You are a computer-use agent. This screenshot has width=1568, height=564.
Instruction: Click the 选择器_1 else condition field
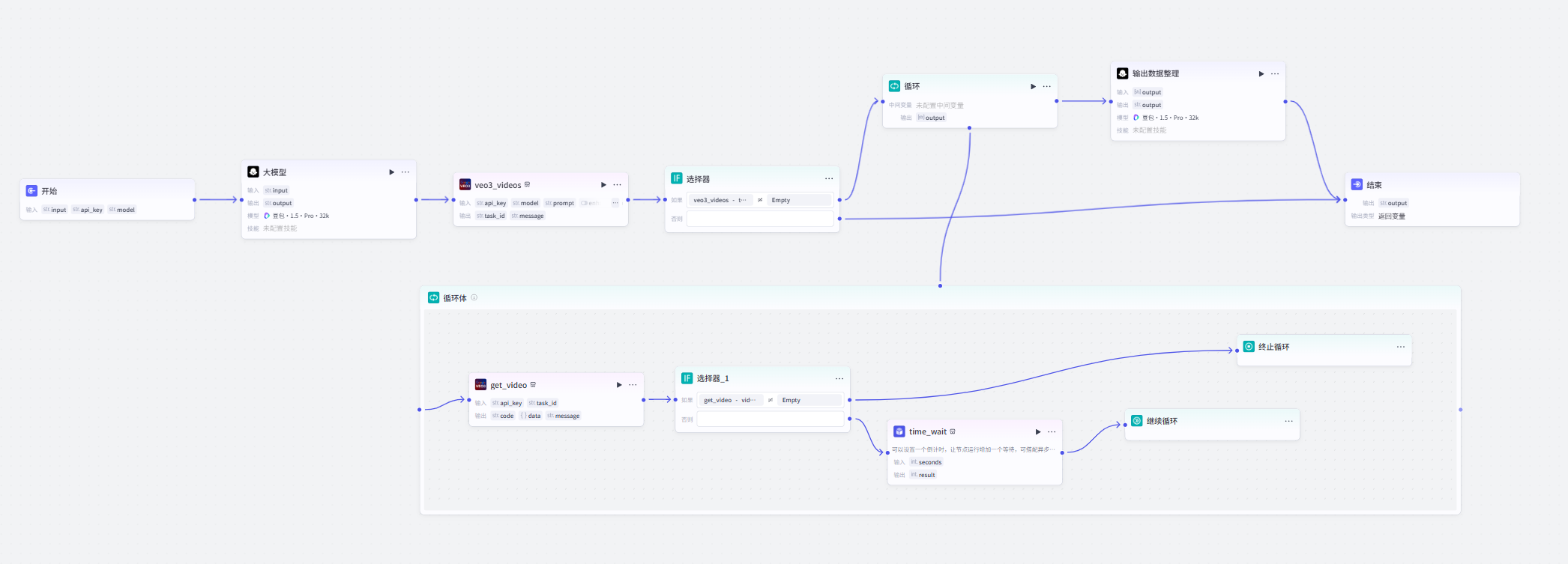[x=770, y=419]
